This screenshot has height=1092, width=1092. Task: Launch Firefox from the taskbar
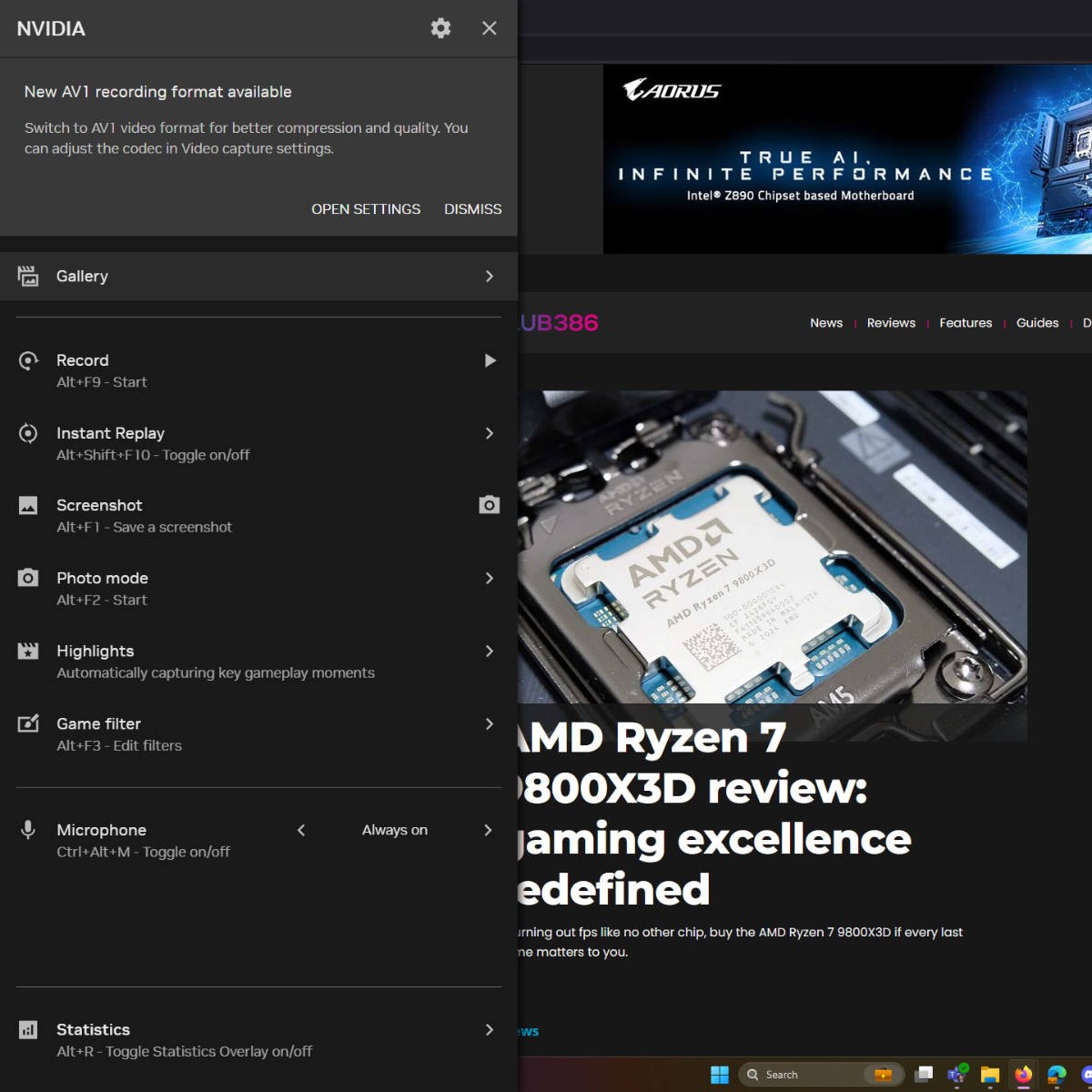pos(1023,1074)
